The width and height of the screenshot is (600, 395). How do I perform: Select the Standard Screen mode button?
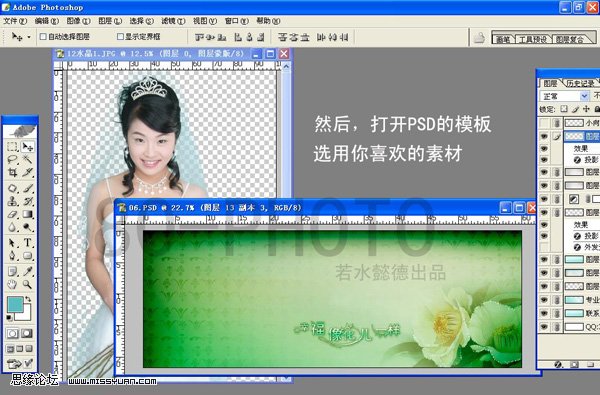click(10, 349)
